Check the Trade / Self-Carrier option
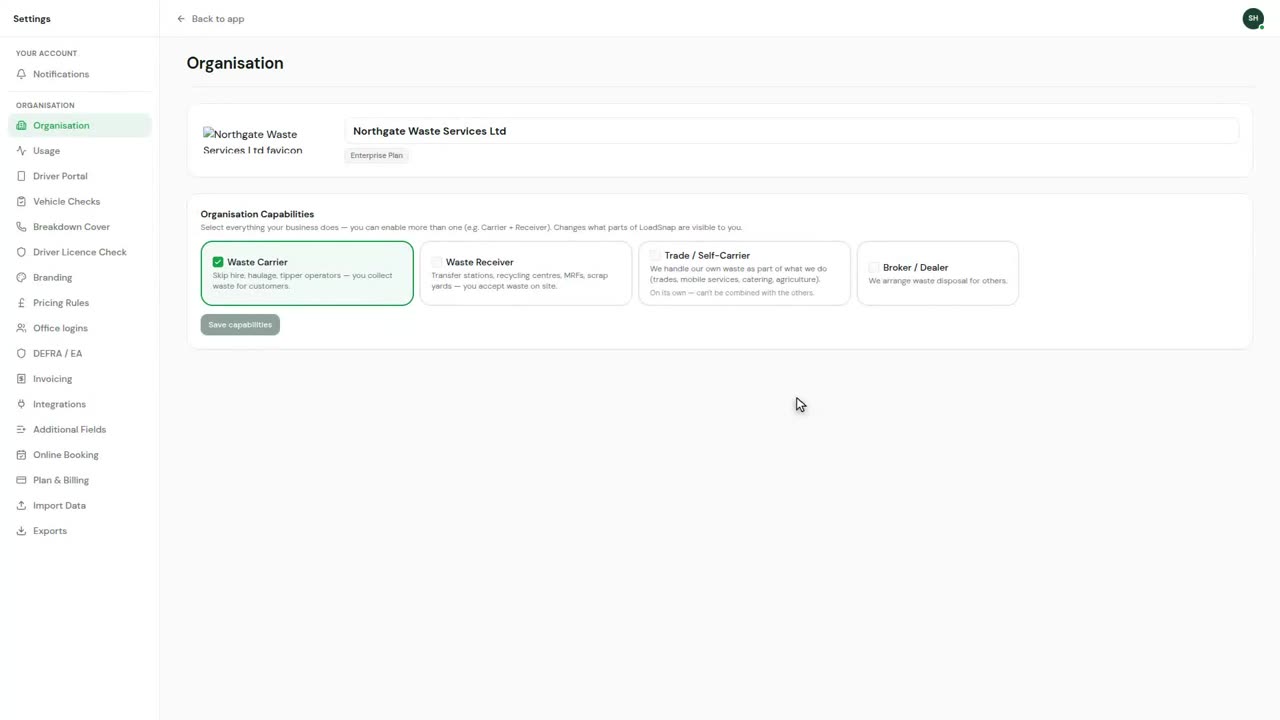The width and height of the screenshot is (1280, 720). [655, 256]
